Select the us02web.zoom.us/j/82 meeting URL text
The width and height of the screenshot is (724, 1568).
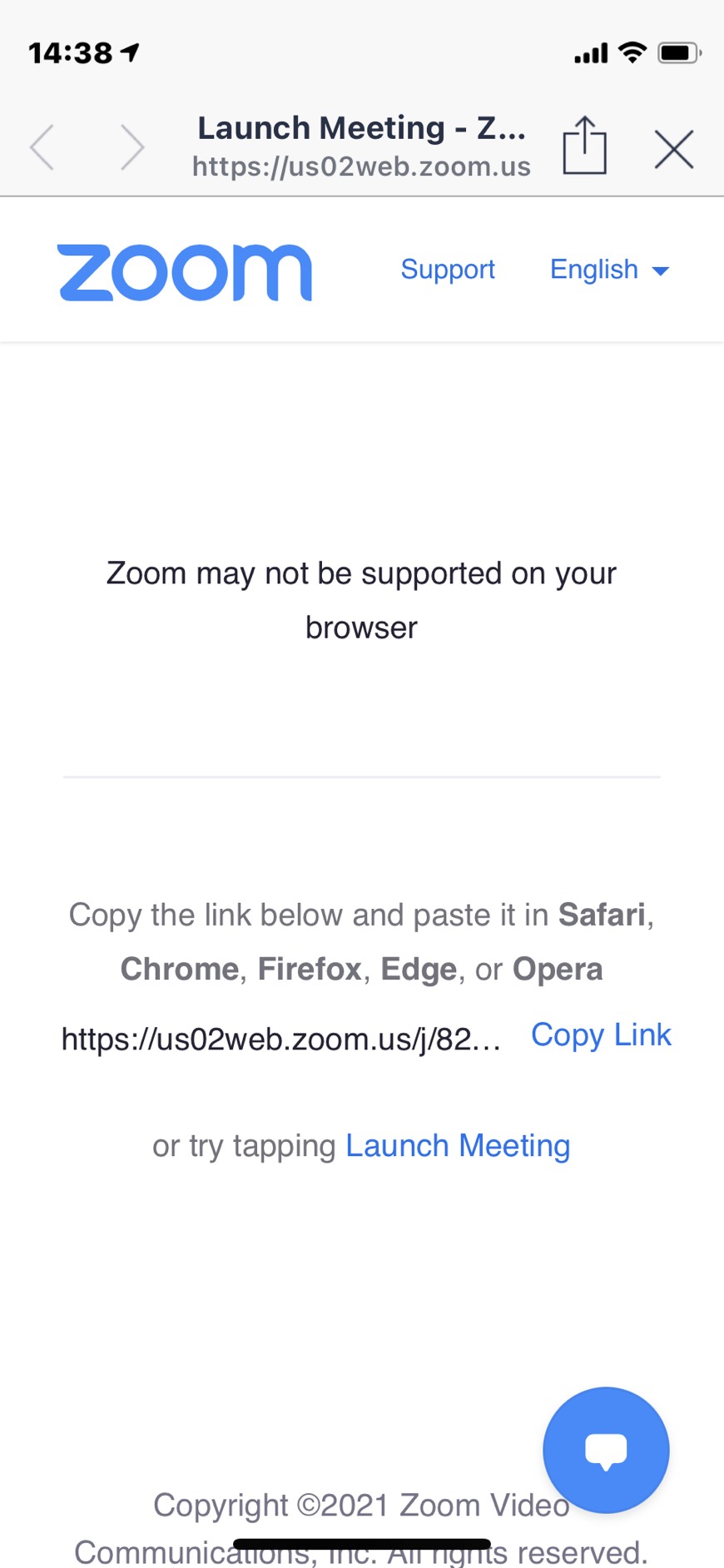point(281,1040)
